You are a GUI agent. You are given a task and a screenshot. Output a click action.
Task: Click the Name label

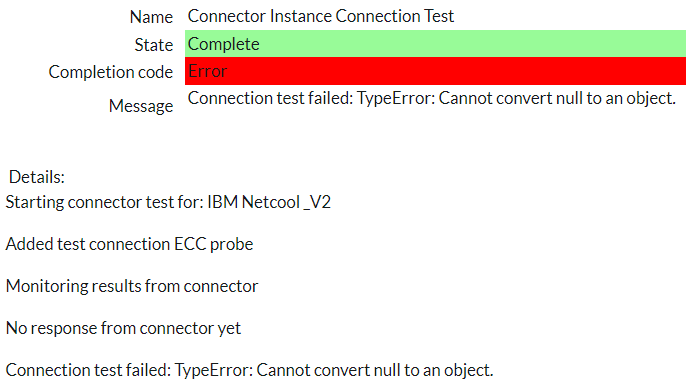click(x=151, y=17)
